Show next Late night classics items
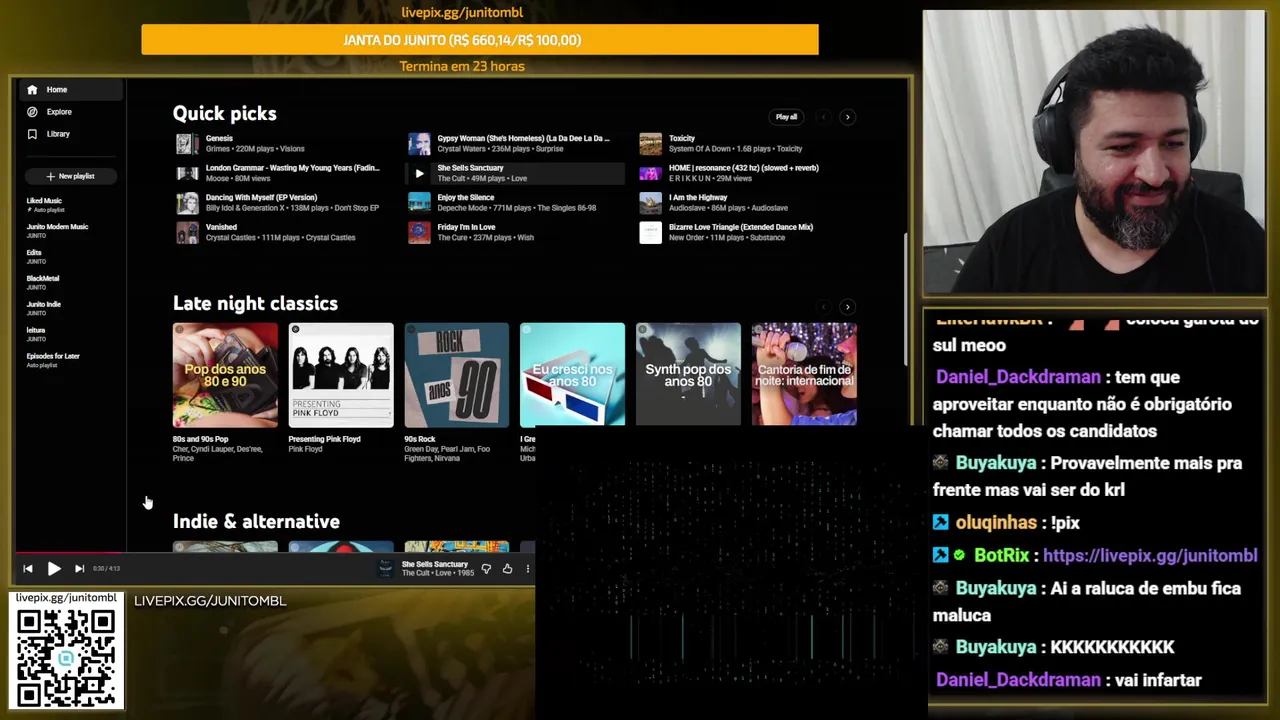 click(x=847, y=307)
